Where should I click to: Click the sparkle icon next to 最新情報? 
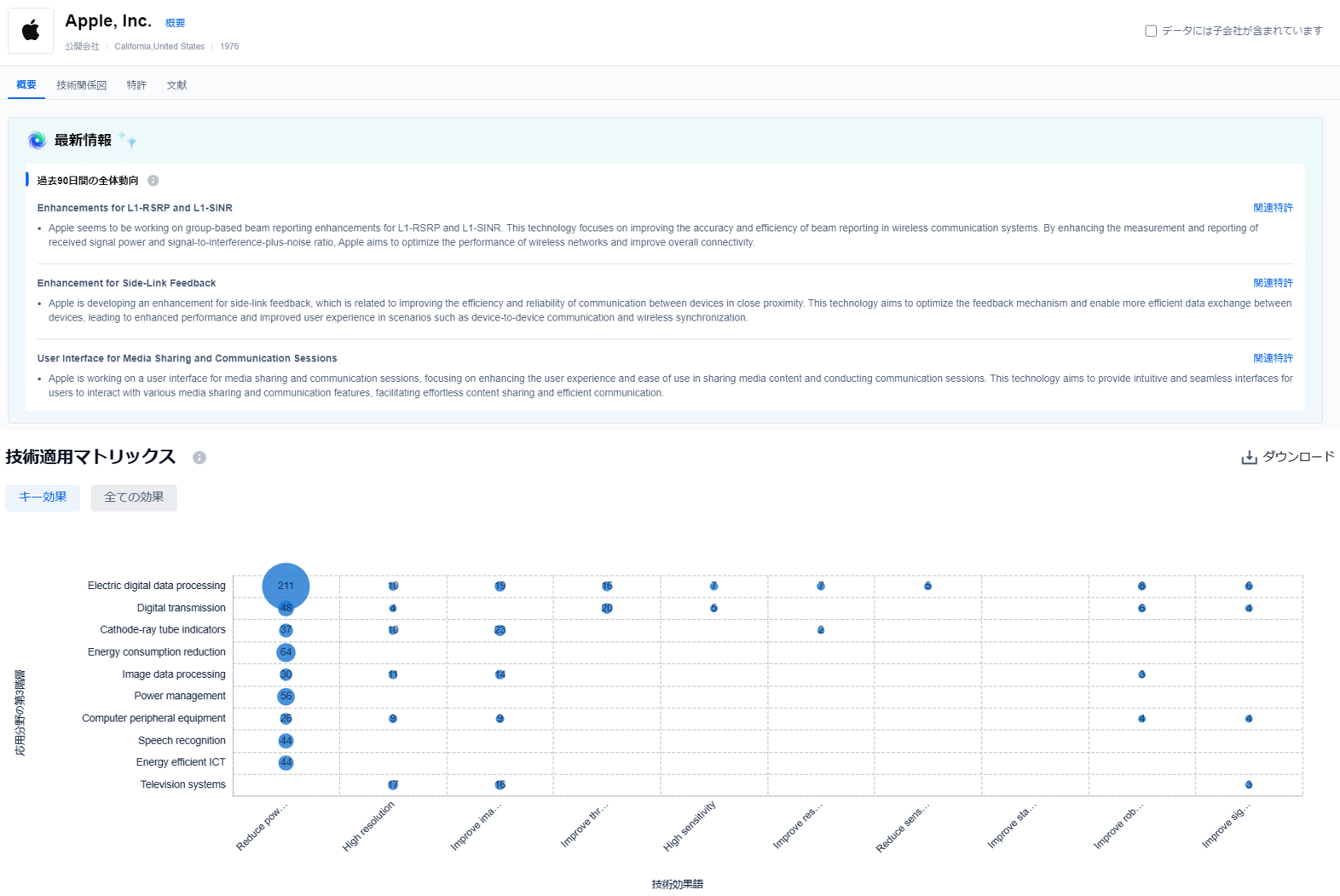(x=129, y=141)
